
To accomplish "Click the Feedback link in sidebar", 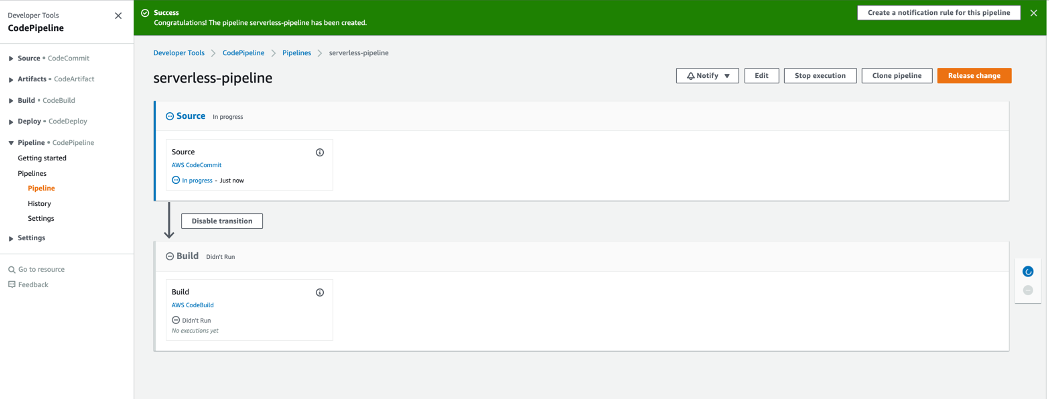I will pyautogui.click(x=33, y=285).
